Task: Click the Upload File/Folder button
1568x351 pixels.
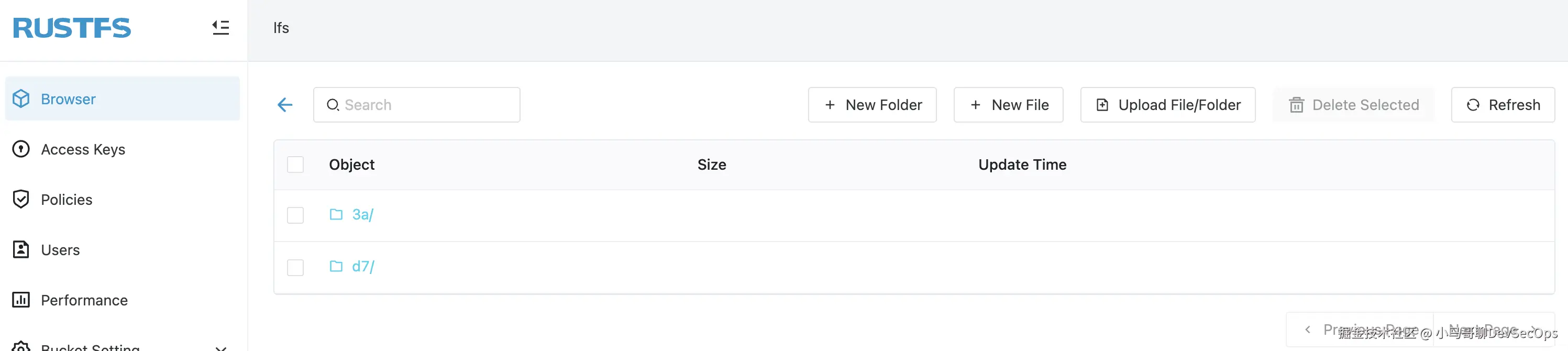Action: pos(1167,105)
